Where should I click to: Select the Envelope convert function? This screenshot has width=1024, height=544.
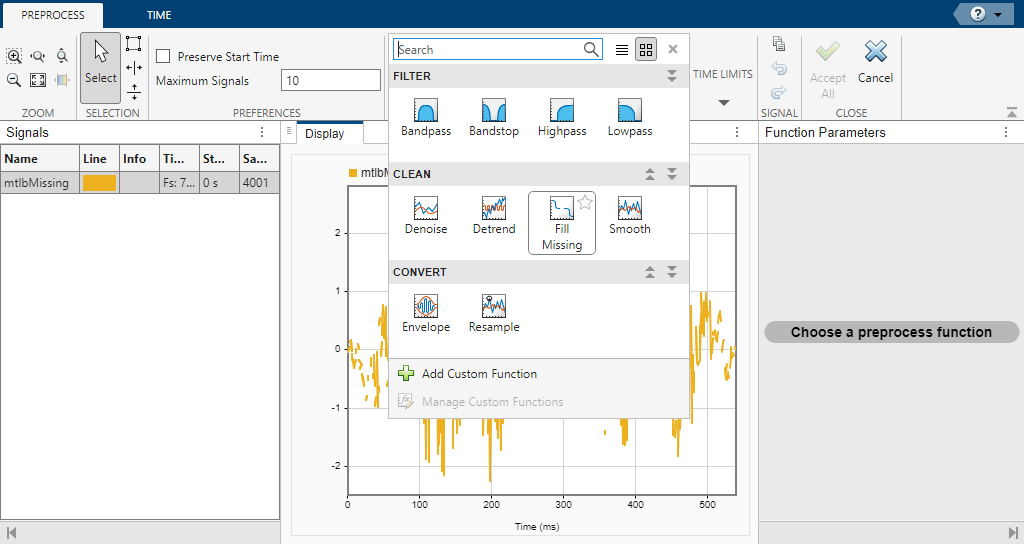point(426,313)
